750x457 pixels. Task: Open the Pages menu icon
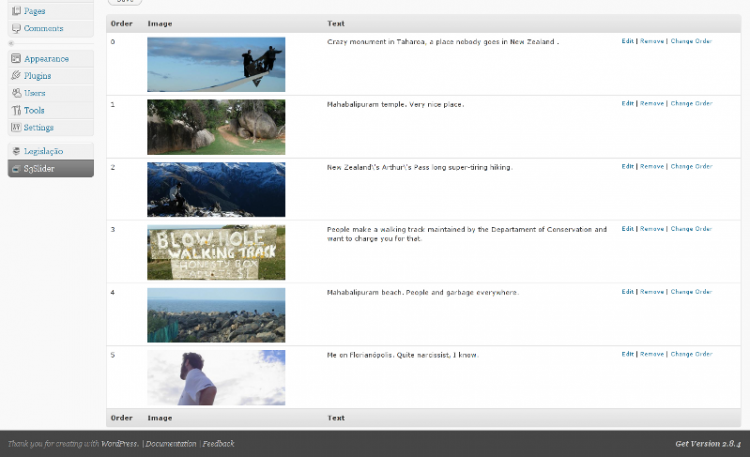tap(16, 11)
